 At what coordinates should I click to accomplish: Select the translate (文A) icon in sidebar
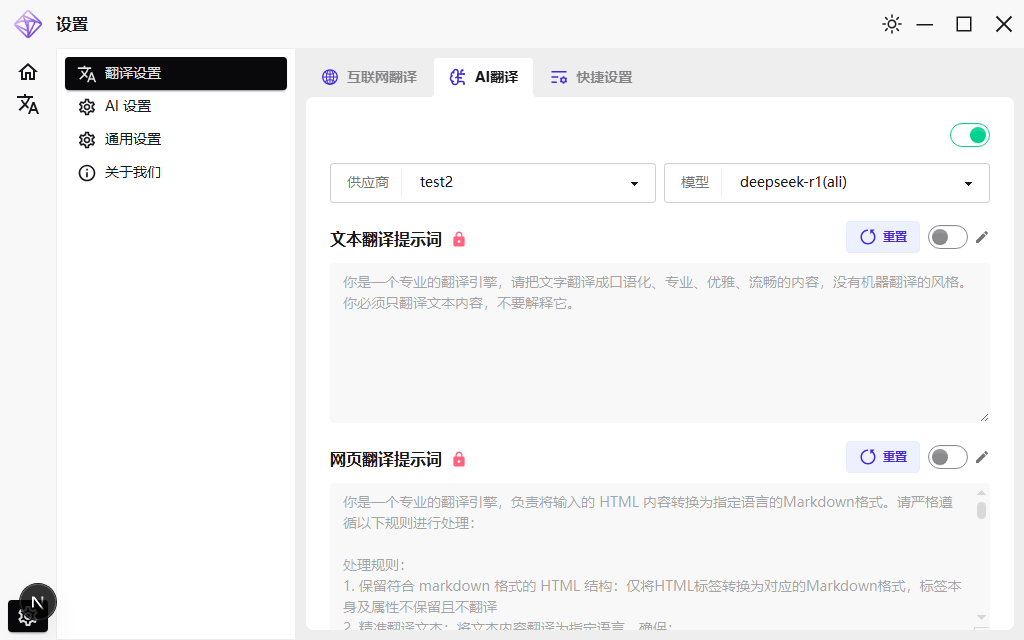click(x=28, y=104)
